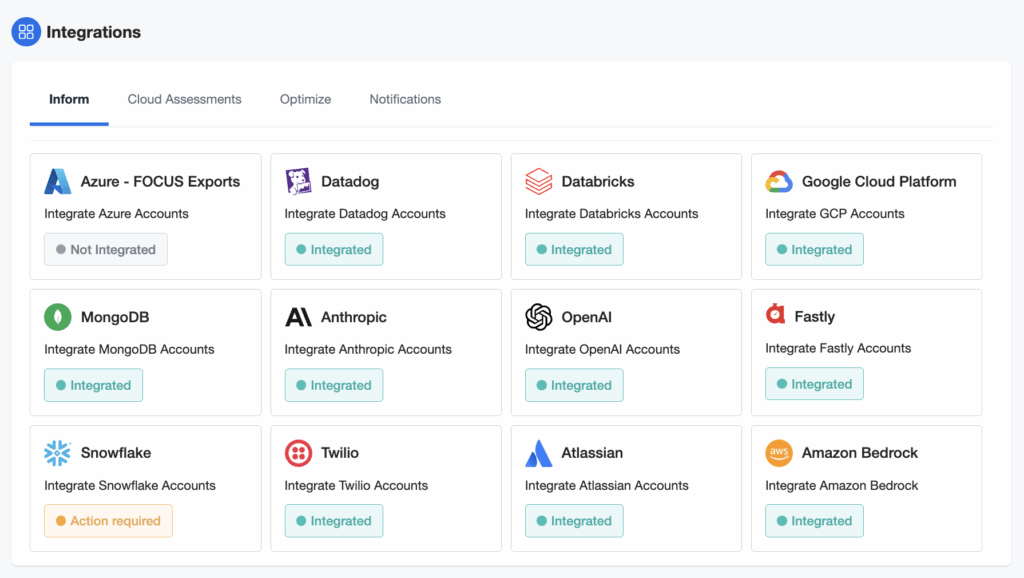1024x578 pixels.
Task: Click the Datadog dog logo
Action: tap(298, 181)
